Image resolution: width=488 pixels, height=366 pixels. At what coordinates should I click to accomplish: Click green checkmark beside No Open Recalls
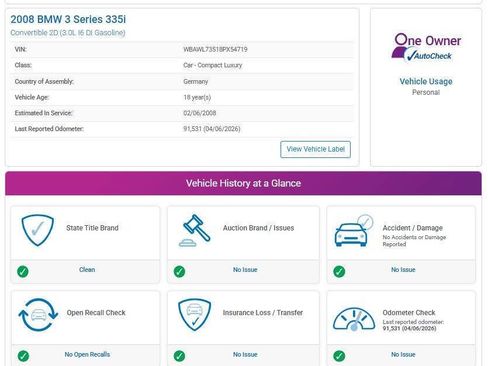click(x=23, y=356)
